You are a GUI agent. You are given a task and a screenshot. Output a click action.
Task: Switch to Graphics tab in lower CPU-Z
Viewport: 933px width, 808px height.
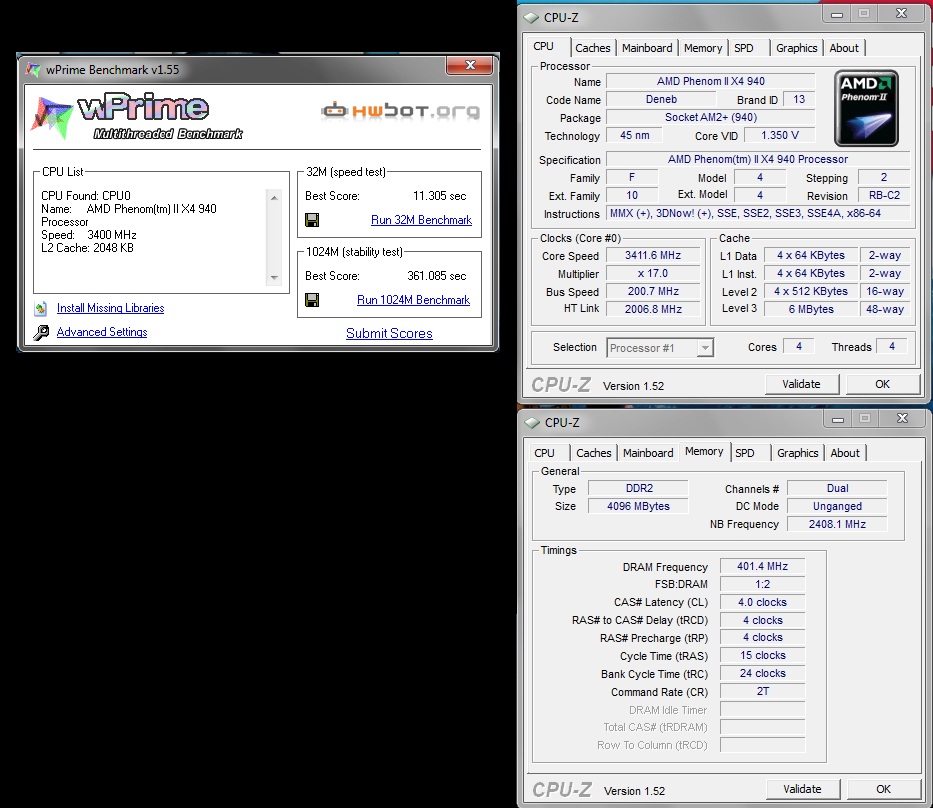[798, 453]
